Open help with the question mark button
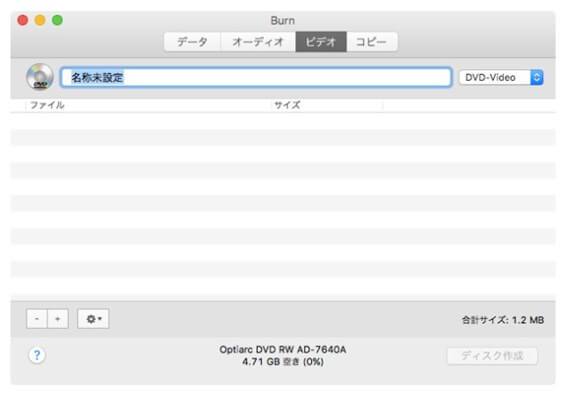The image size is (567, 399). [37, 355]
